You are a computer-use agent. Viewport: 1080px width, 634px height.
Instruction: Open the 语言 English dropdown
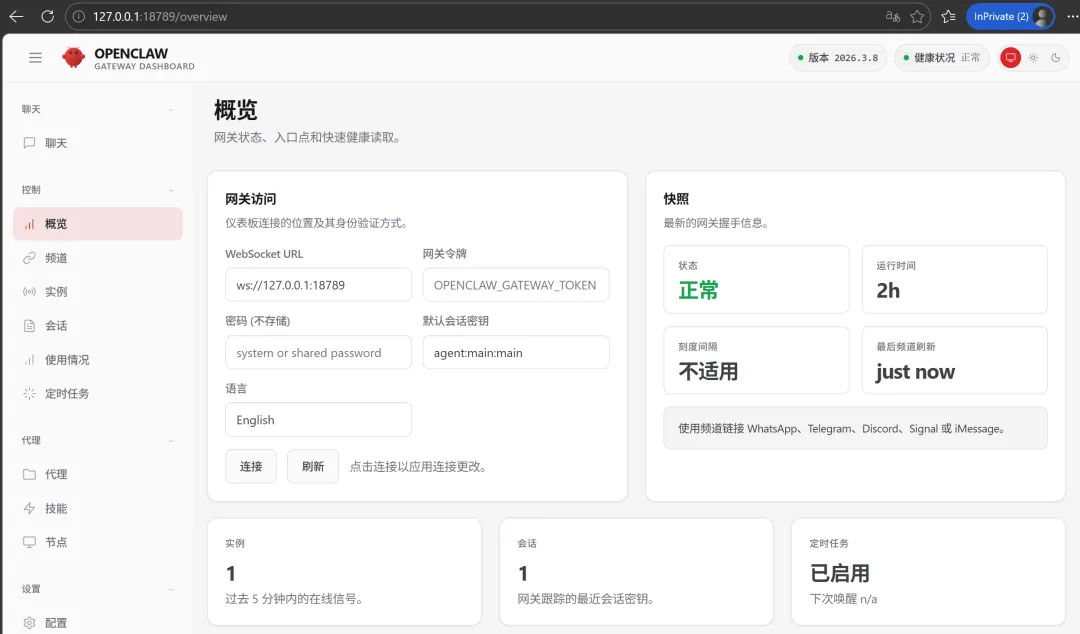[318, 420]
